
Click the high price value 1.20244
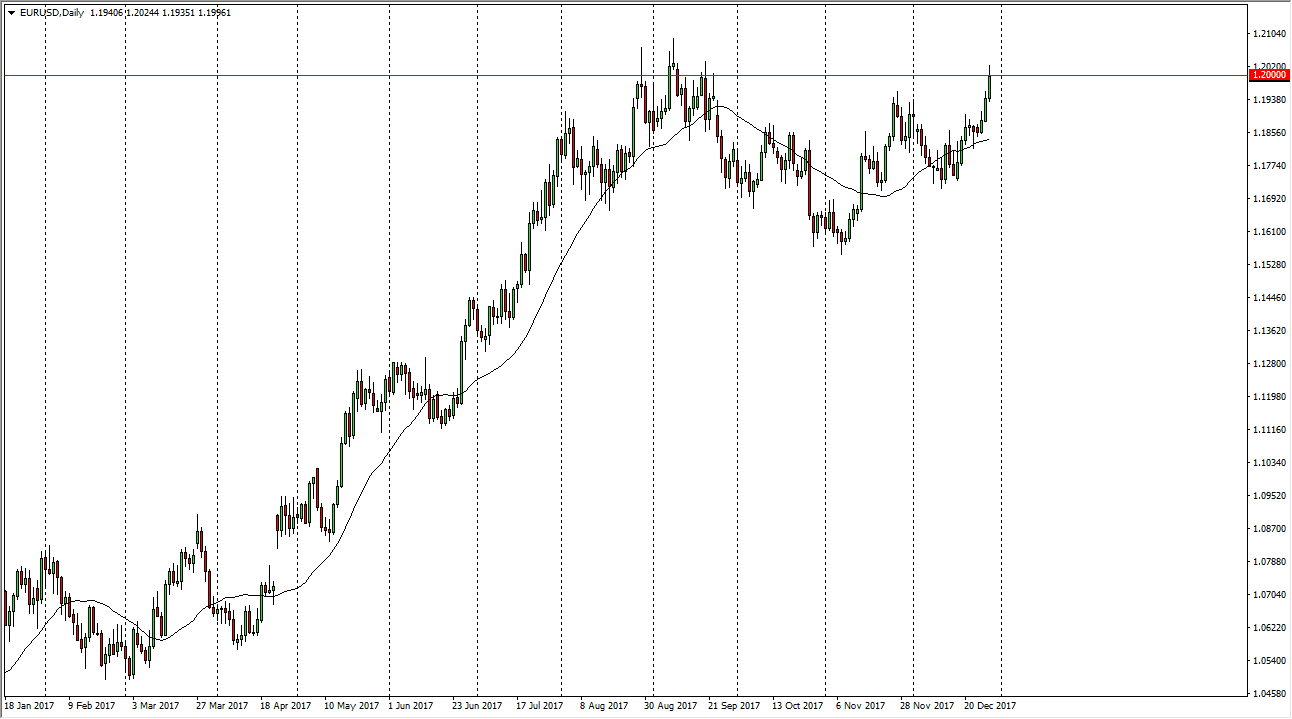click(142, 13)
